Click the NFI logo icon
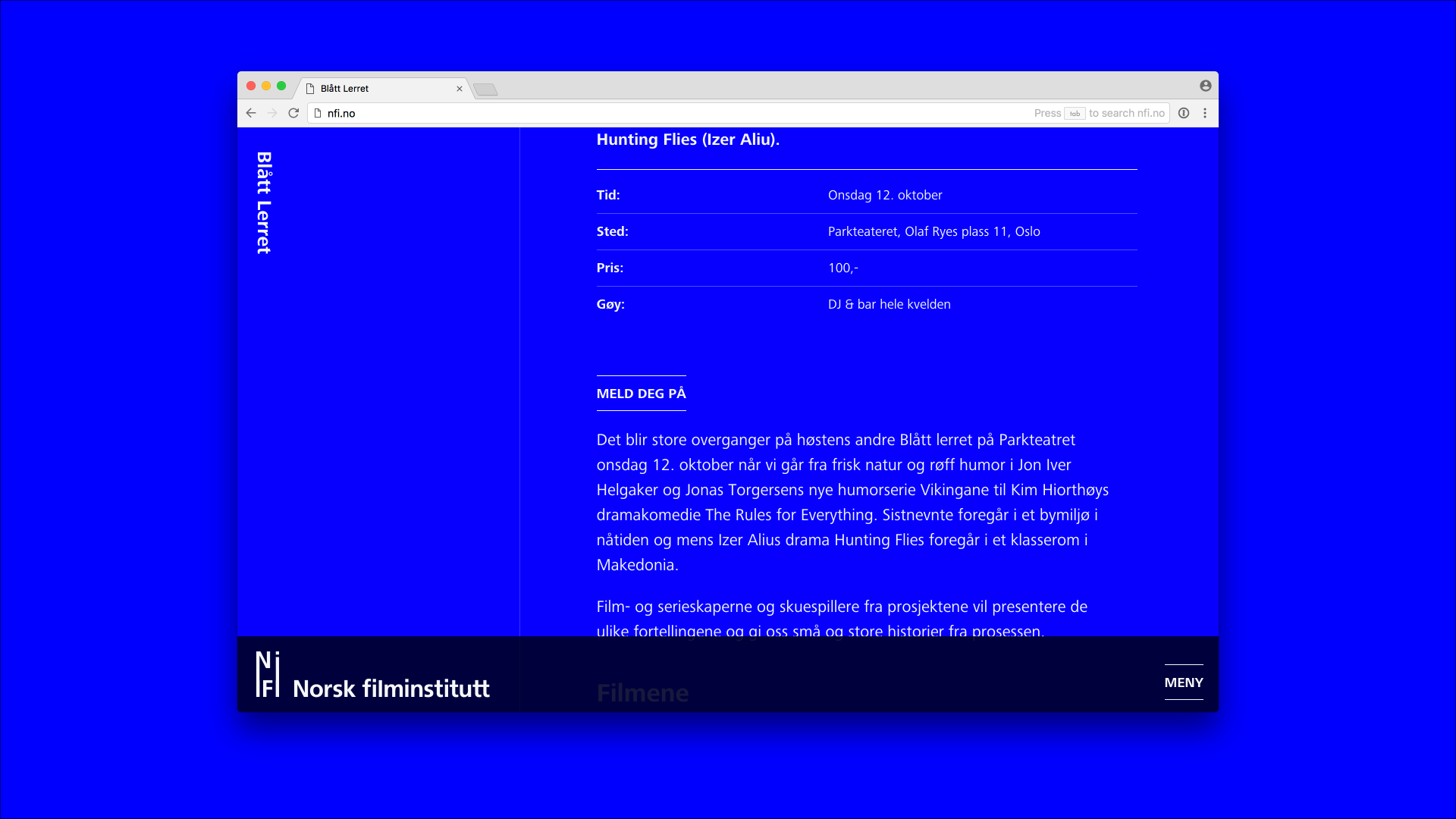 [268, 674]
